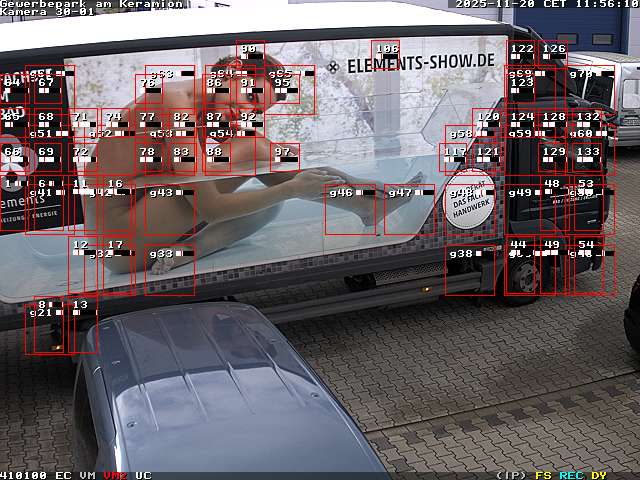Select the region labeled g47
Screen dimensions: 640x480
(x=409, y=209)
